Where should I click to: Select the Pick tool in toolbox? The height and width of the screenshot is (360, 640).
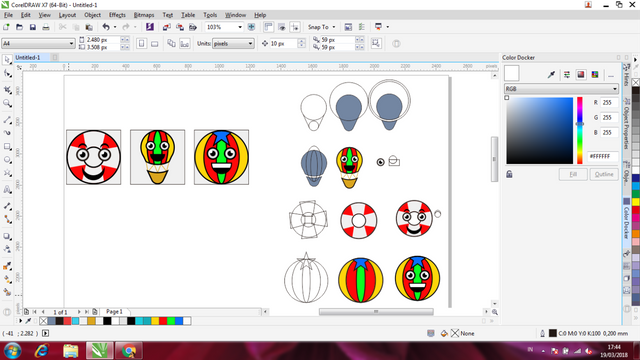coord(7,60)
